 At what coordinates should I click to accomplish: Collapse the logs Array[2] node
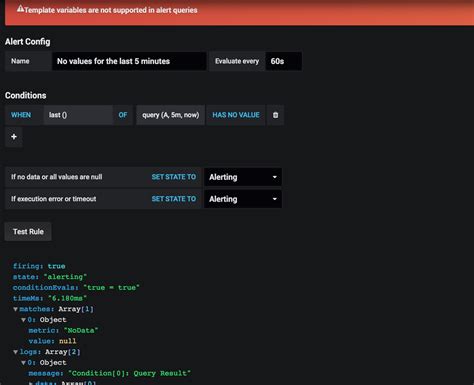point(15,352)
